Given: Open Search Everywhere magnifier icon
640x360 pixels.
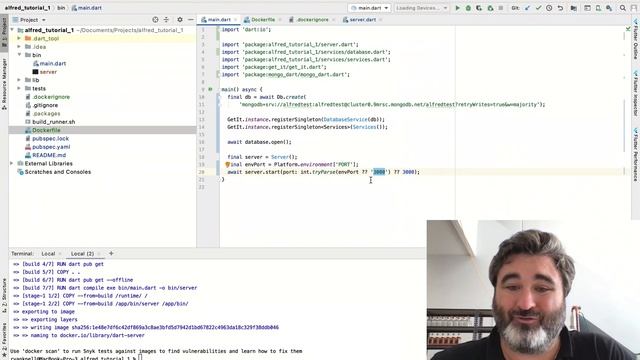Looking at the screenshot, I should coord(623,8).
